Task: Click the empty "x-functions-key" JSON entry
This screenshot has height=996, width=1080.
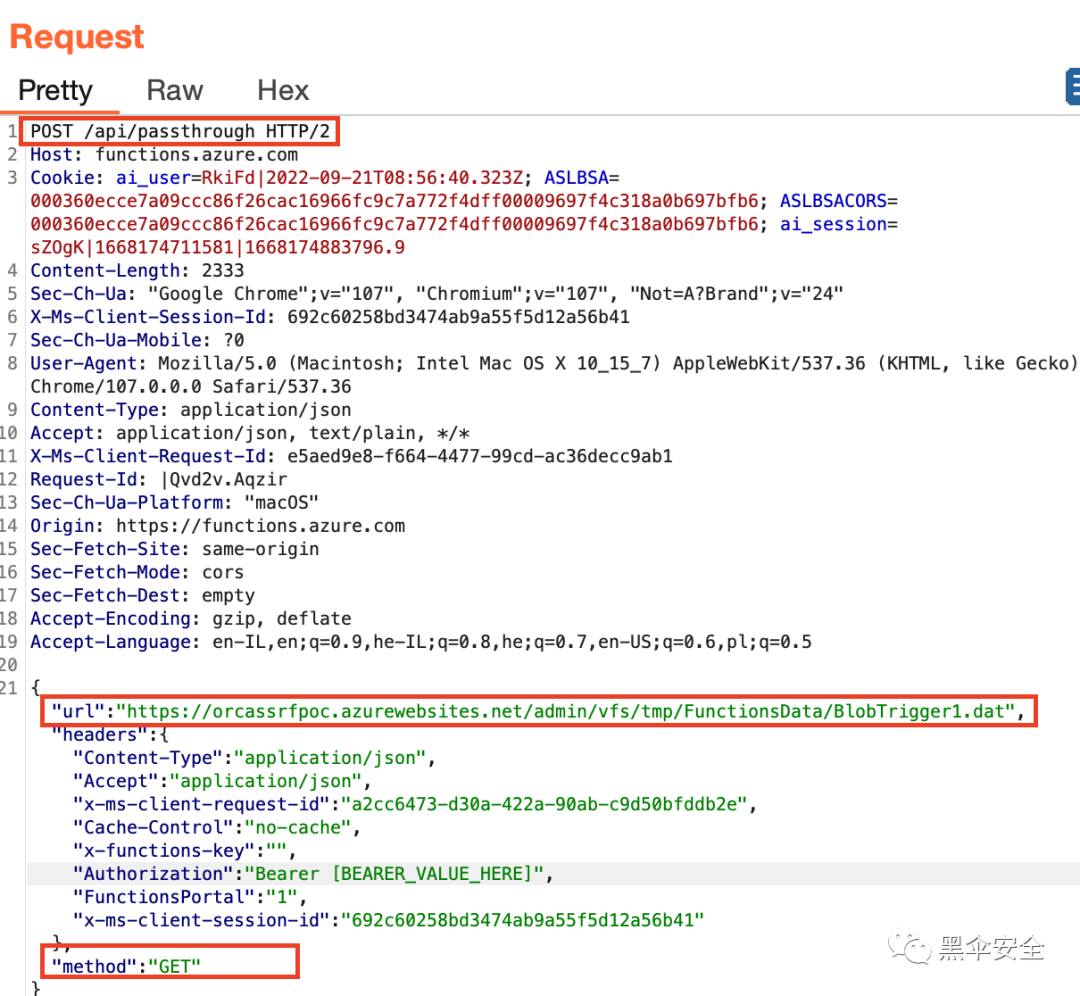Action: coord(185,851)
